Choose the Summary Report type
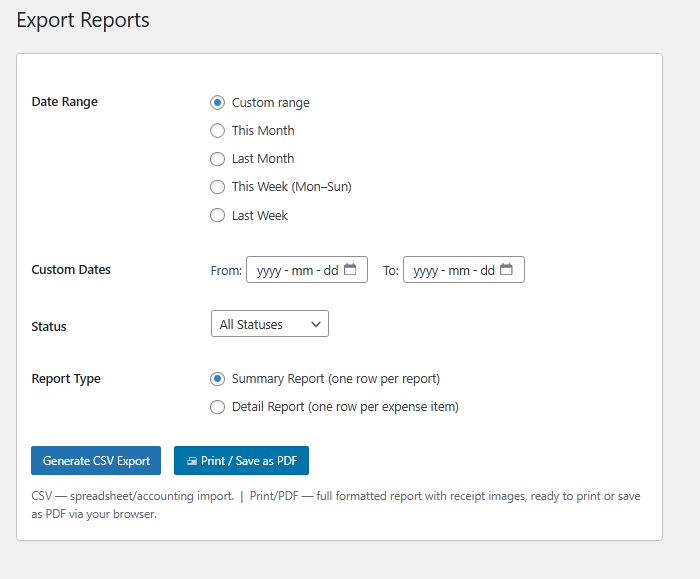700x579 pixels. [x=217, y=379]
